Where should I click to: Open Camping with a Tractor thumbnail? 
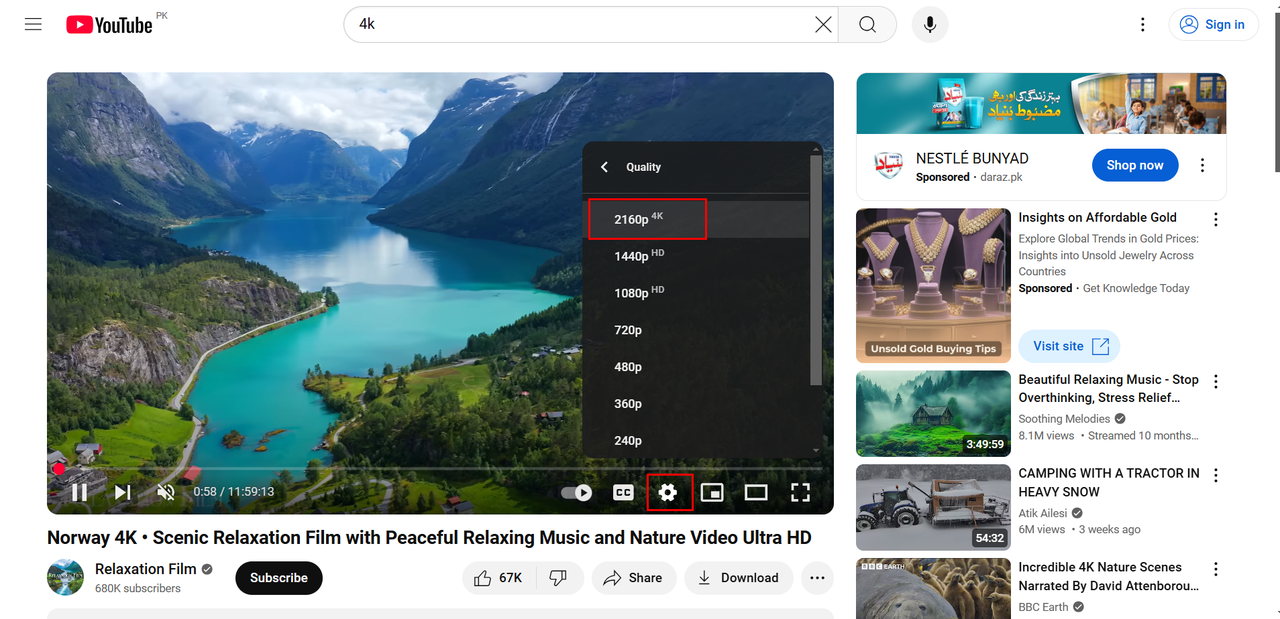(933, 507)
